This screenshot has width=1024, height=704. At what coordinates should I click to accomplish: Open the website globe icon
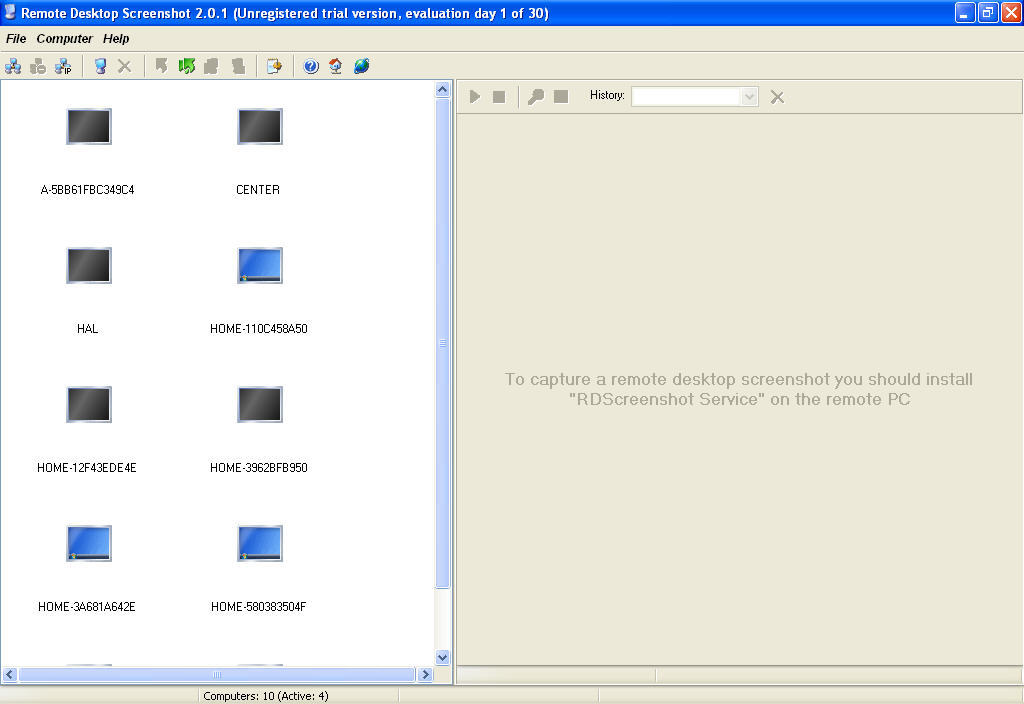tap(361, 66)
